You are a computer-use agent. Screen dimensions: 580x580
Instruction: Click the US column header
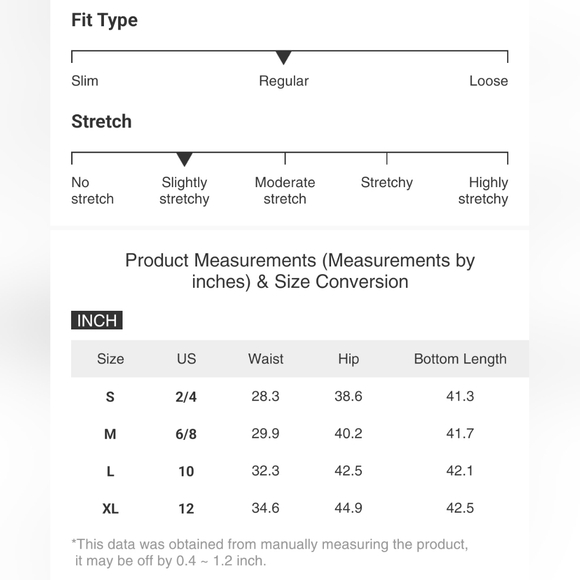click(186, 359)
